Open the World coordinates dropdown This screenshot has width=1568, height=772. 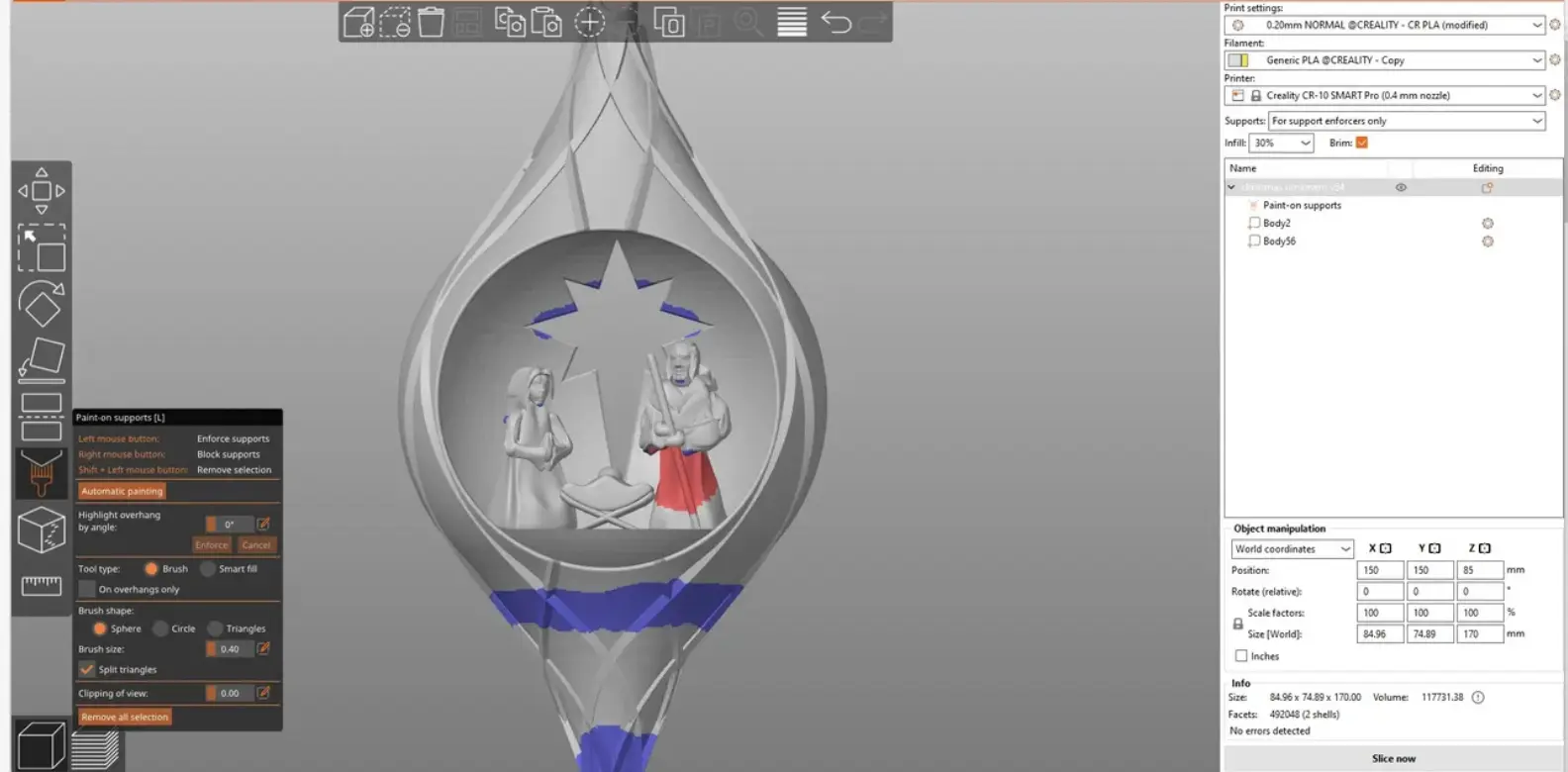coord(1292,549)
